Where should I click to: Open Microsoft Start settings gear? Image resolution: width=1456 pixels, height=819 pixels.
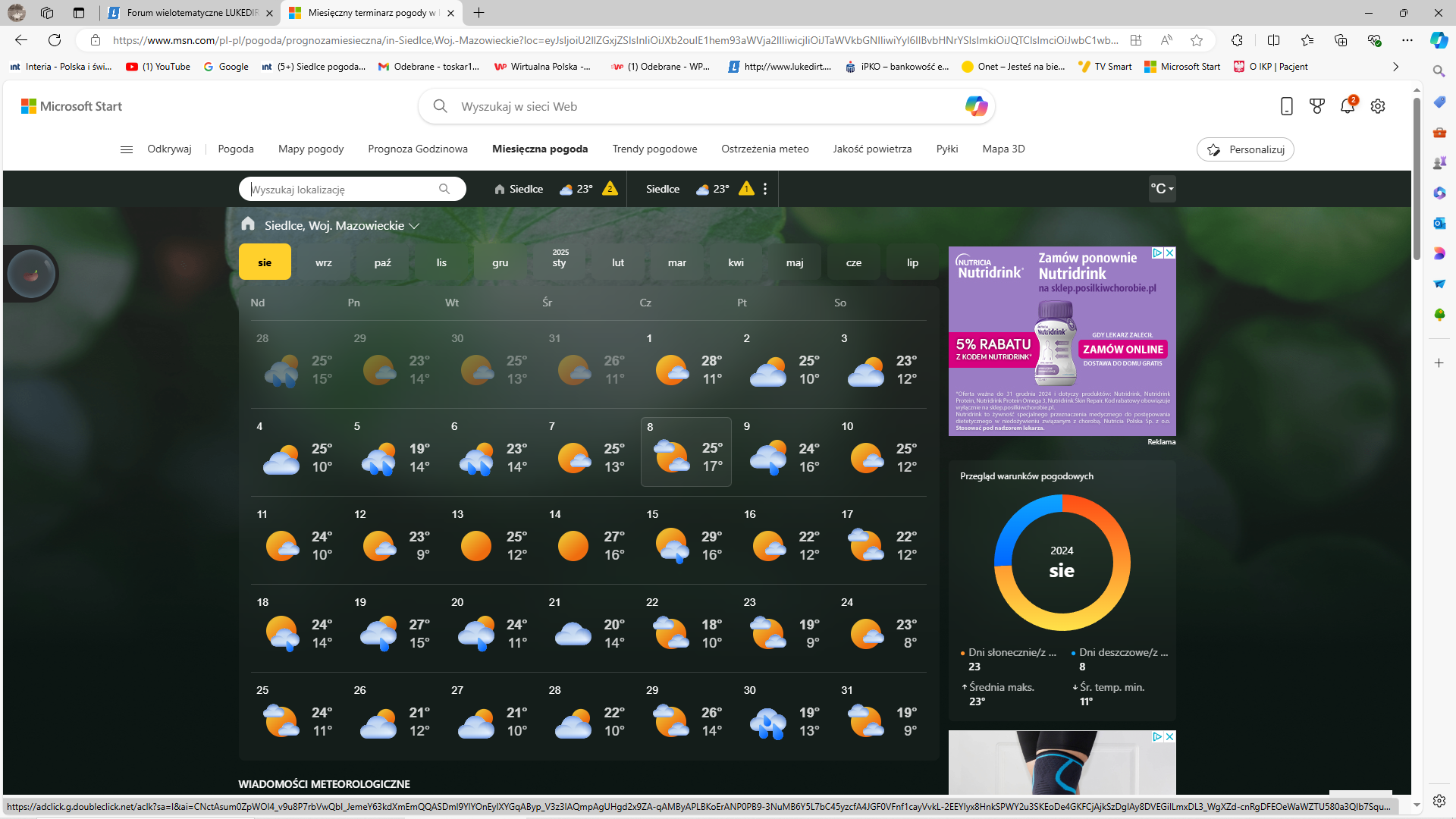[1378, 106]
